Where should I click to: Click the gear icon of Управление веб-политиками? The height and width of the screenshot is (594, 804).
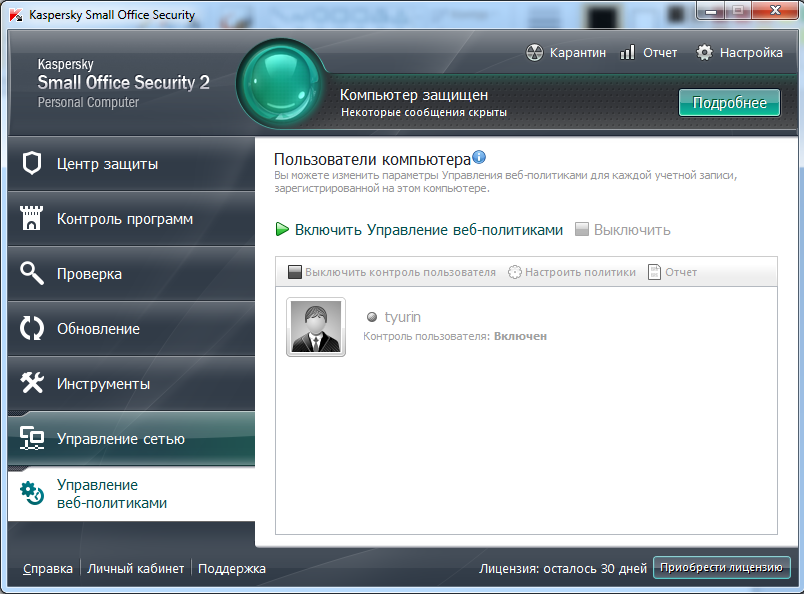point(32,493)
